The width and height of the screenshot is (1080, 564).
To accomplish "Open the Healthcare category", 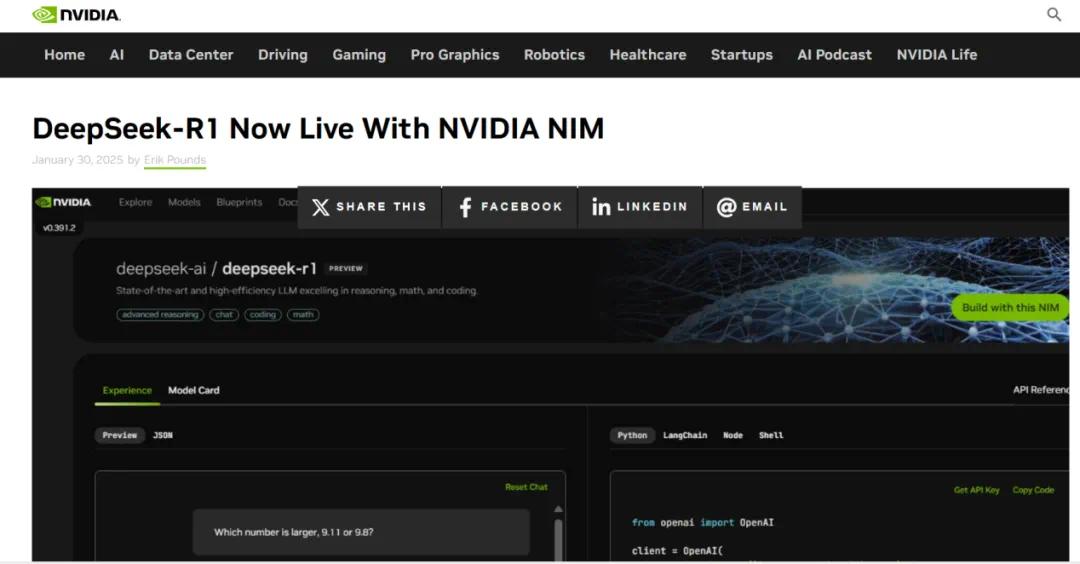I will (x=648, y=55).
